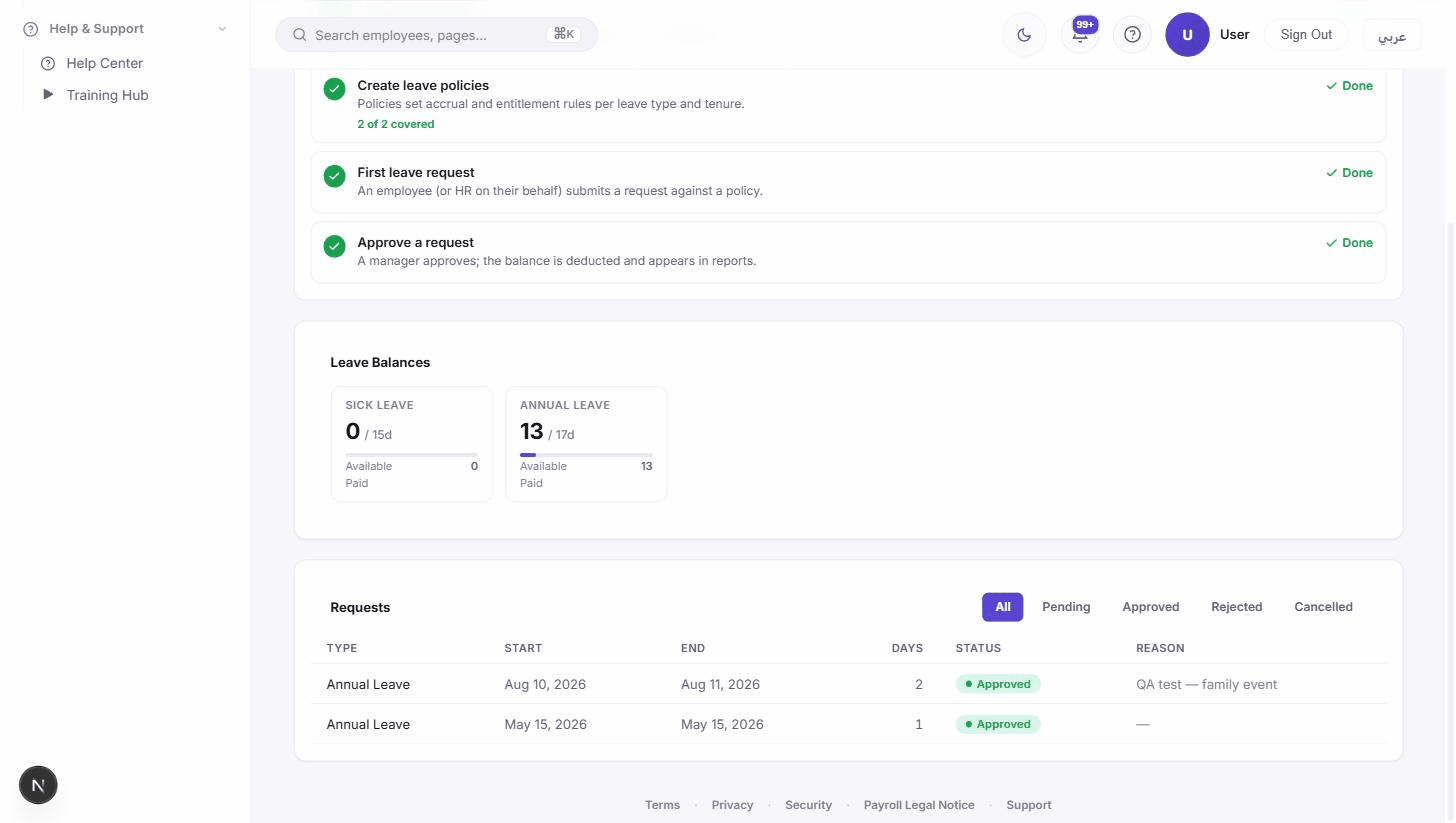This screenshot has width=1456, height=823.
Task: Click Approved status of May 15 request
Action: click(998, 724)
